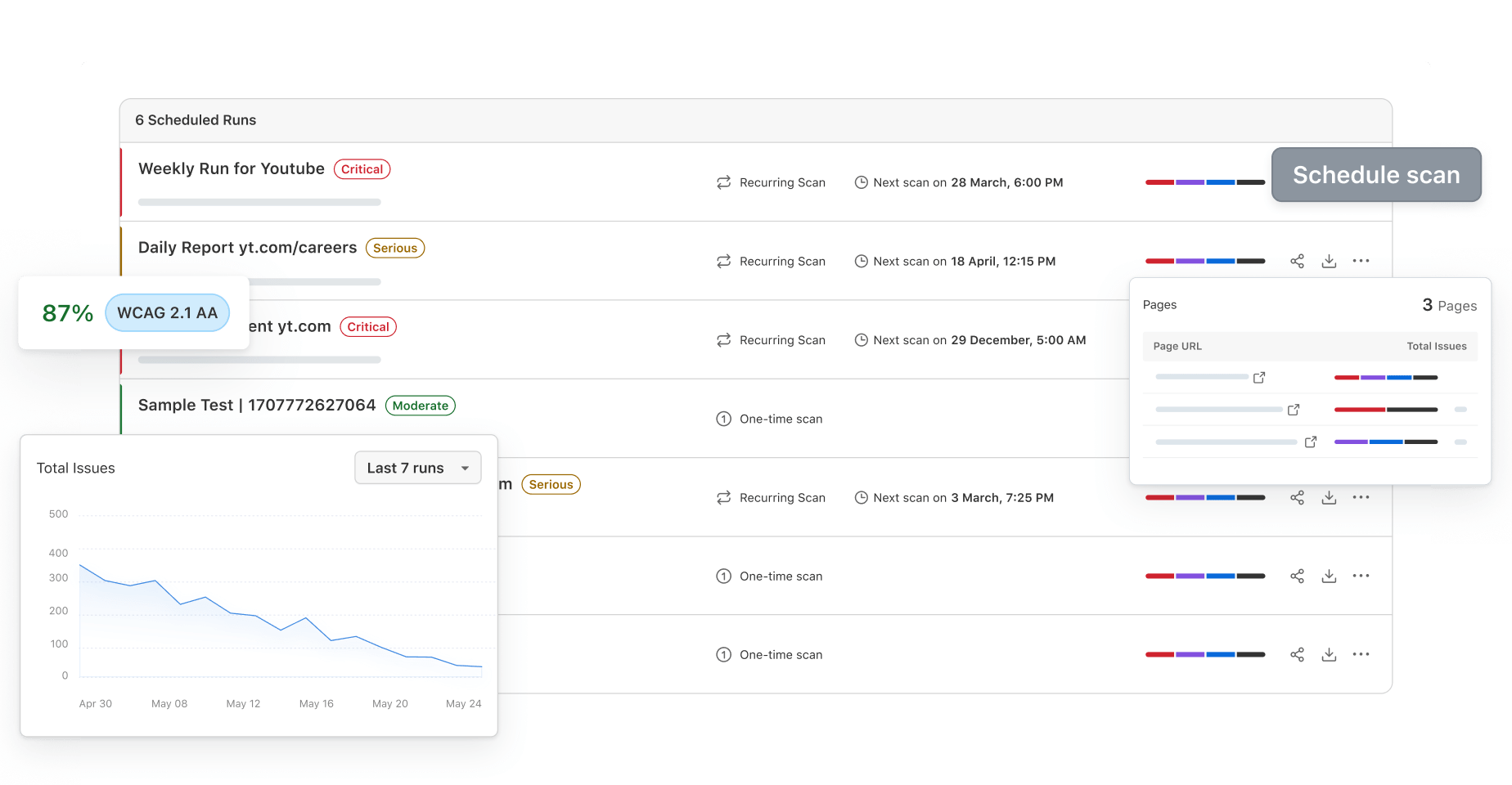1512x785 pixels.
Task: Click the Total Issues column header in Pages
Action: 1437,346
